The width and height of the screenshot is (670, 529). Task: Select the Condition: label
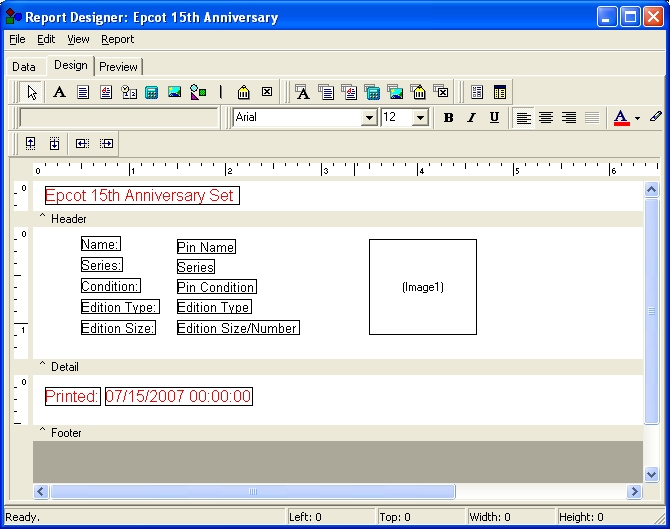[111, 286]
